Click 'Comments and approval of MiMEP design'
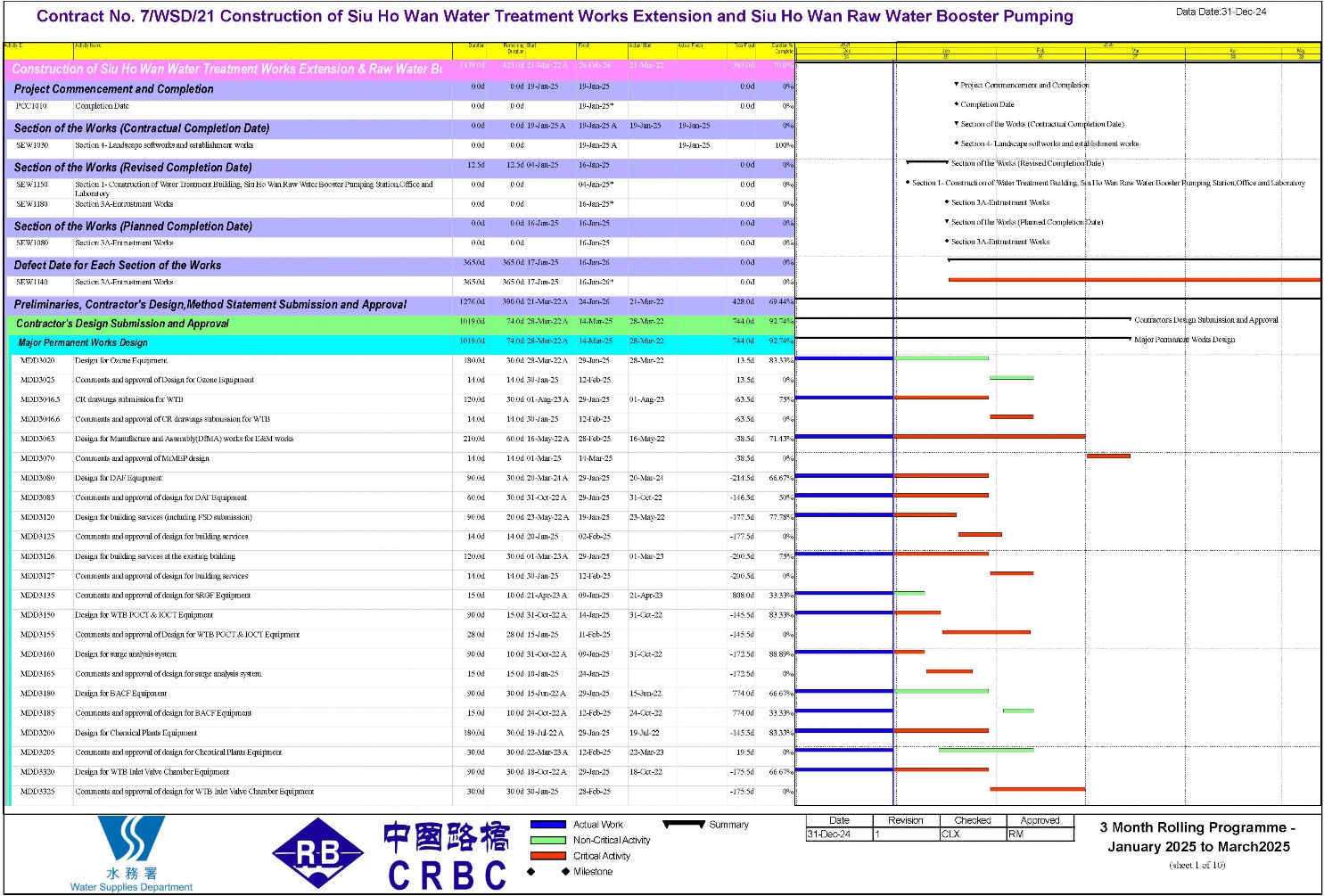The width and height of the screenshot is (1324, 896). coord(143,459)
